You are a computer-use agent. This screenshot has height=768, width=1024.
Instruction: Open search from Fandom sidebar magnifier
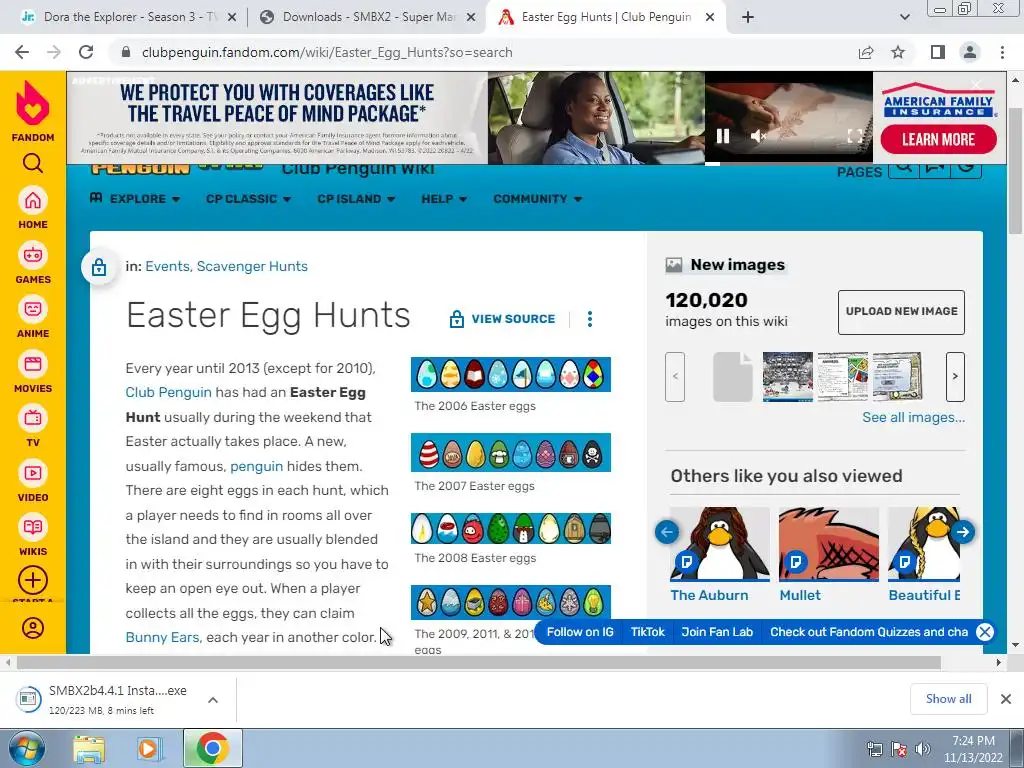(x=33, y=163)
